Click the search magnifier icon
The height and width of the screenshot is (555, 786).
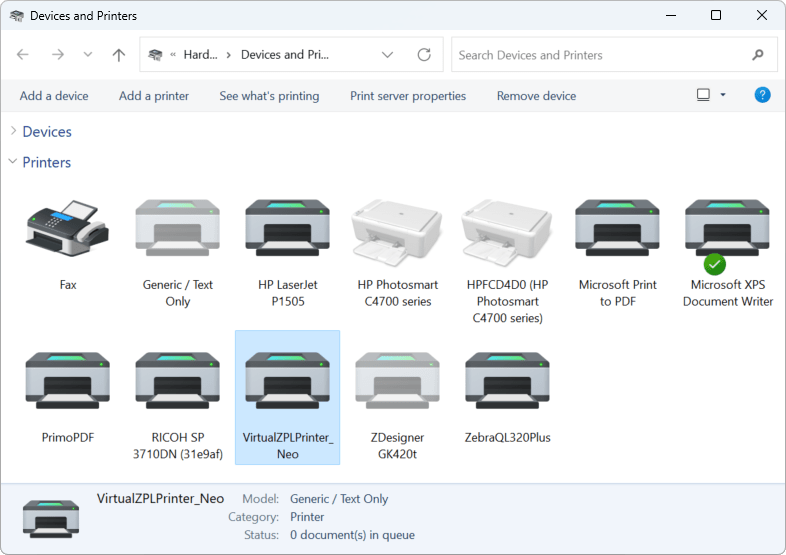pyautogui.click(x=758, y=54)
